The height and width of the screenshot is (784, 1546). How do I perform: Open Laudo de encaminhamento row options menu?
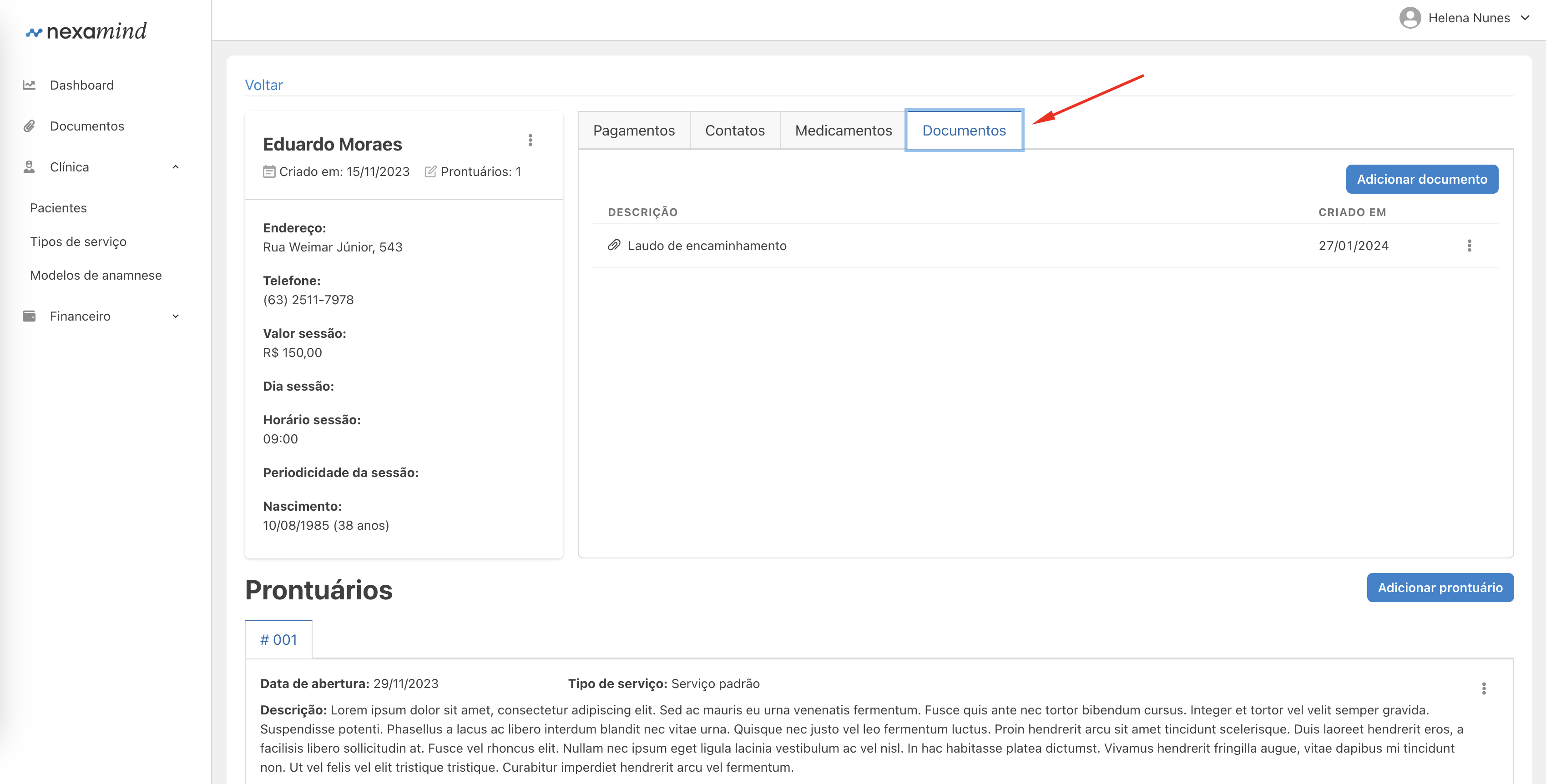pos(1469,246)
